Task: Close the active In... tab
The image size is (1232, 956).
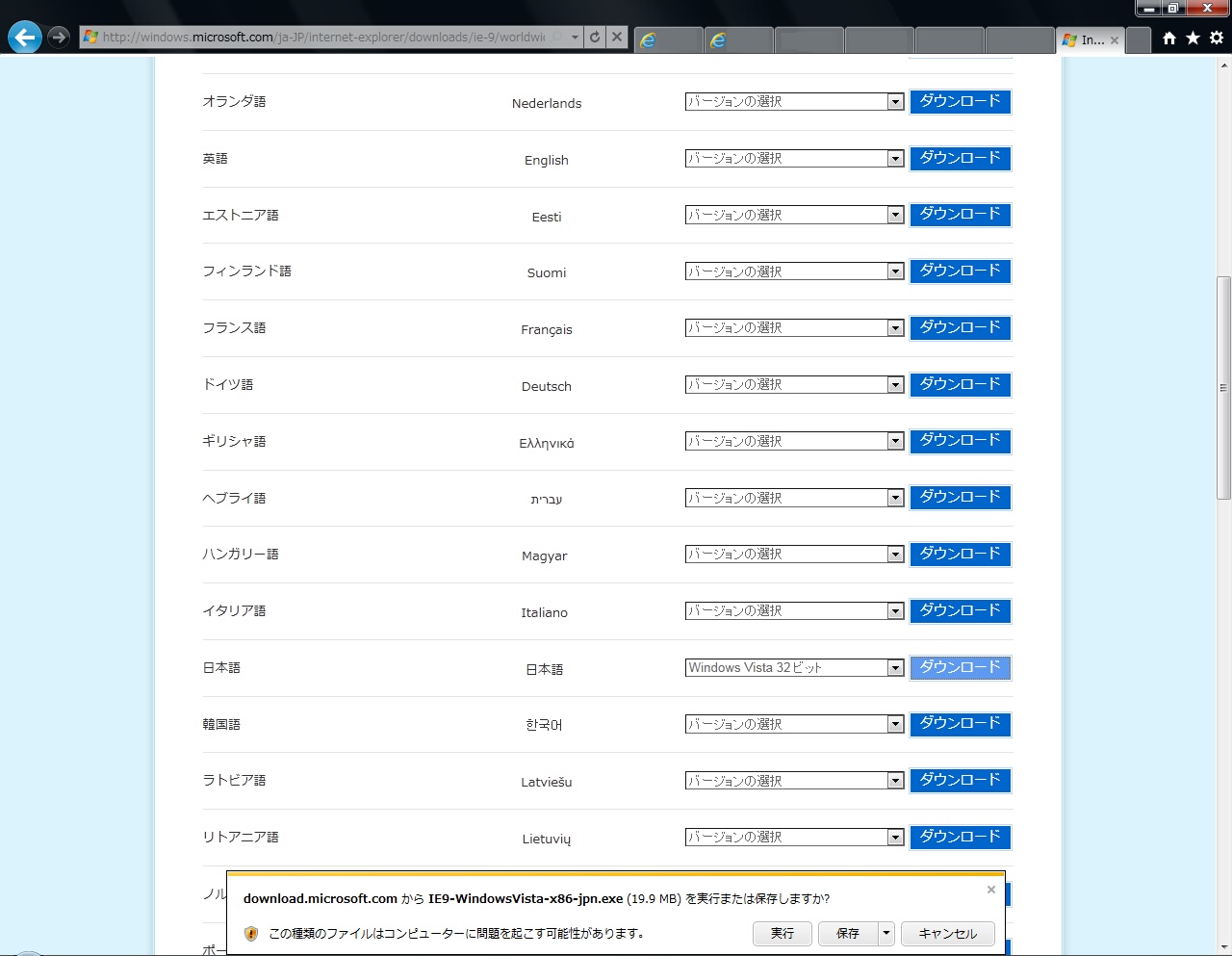Action: [x=1115, y=40]
